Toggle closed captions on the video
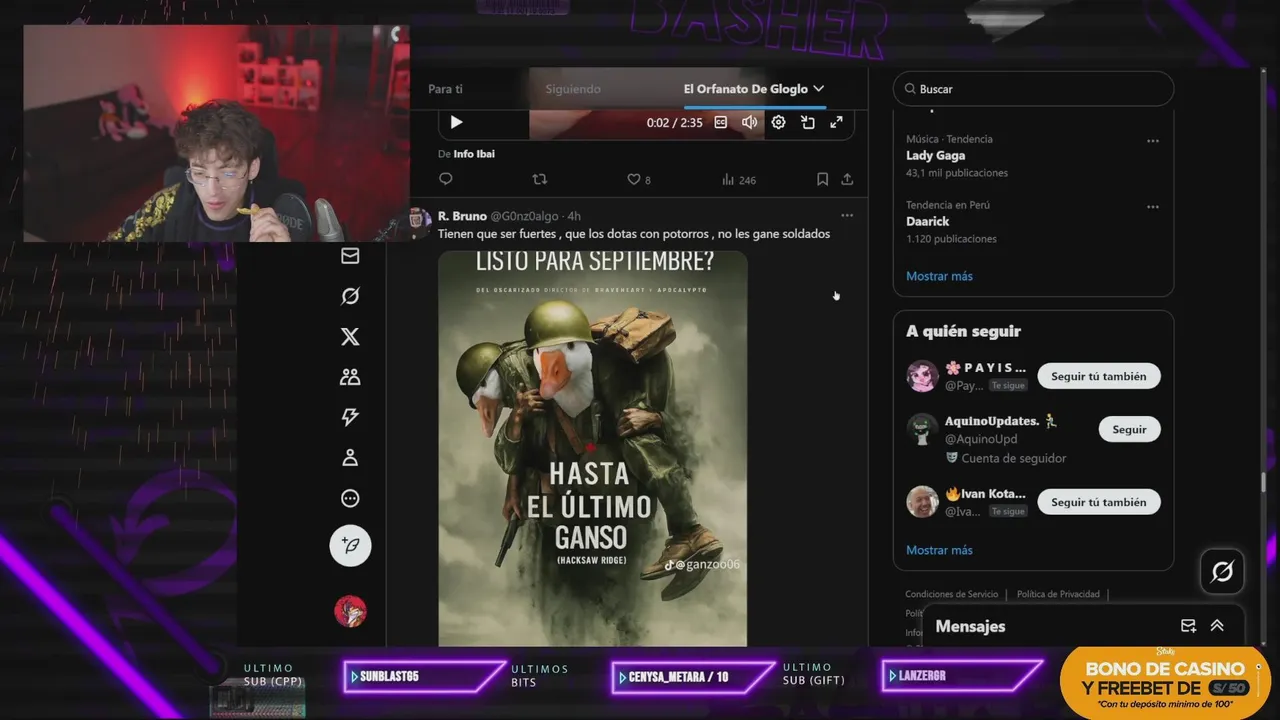The image size is (1280, 720). [720, 122]
